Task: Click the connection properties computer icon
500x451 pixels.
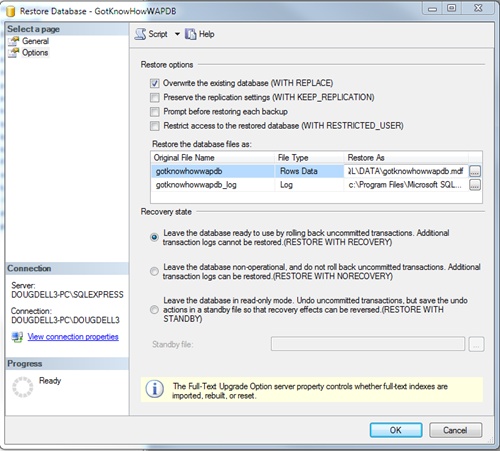Action: pyautogui.click(x=17, y=337)
